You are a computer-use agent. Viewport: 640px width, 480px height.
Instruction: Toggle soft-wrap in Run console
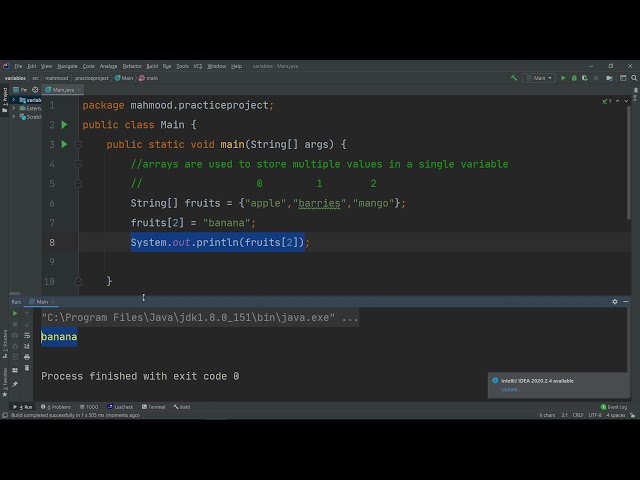pos(27,335)
